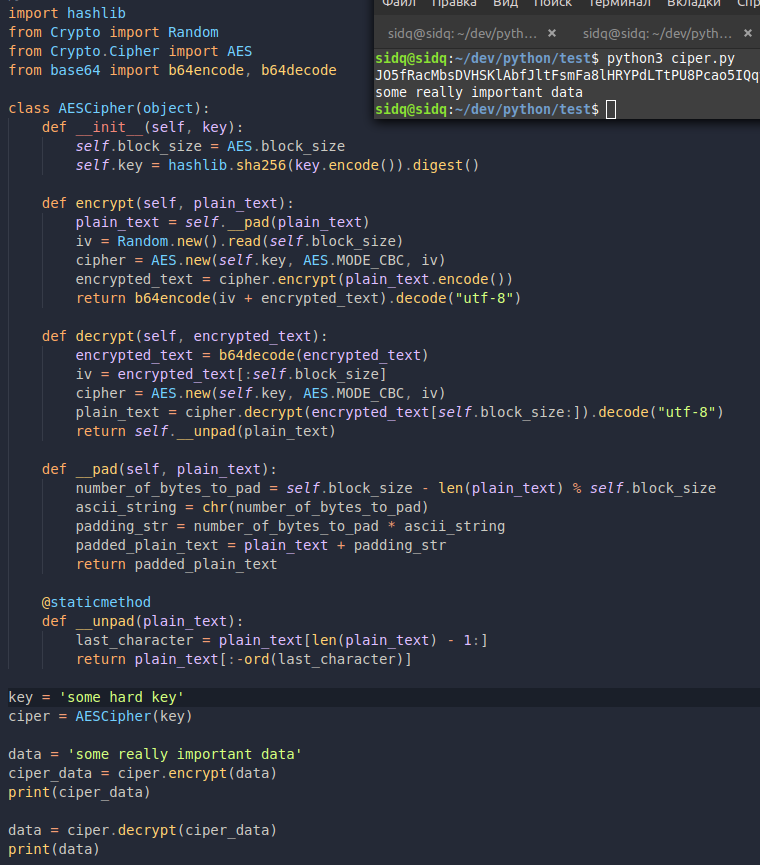Click the 'some really important data' terminal output
760x865 pixels.
[x=479, y=92]
